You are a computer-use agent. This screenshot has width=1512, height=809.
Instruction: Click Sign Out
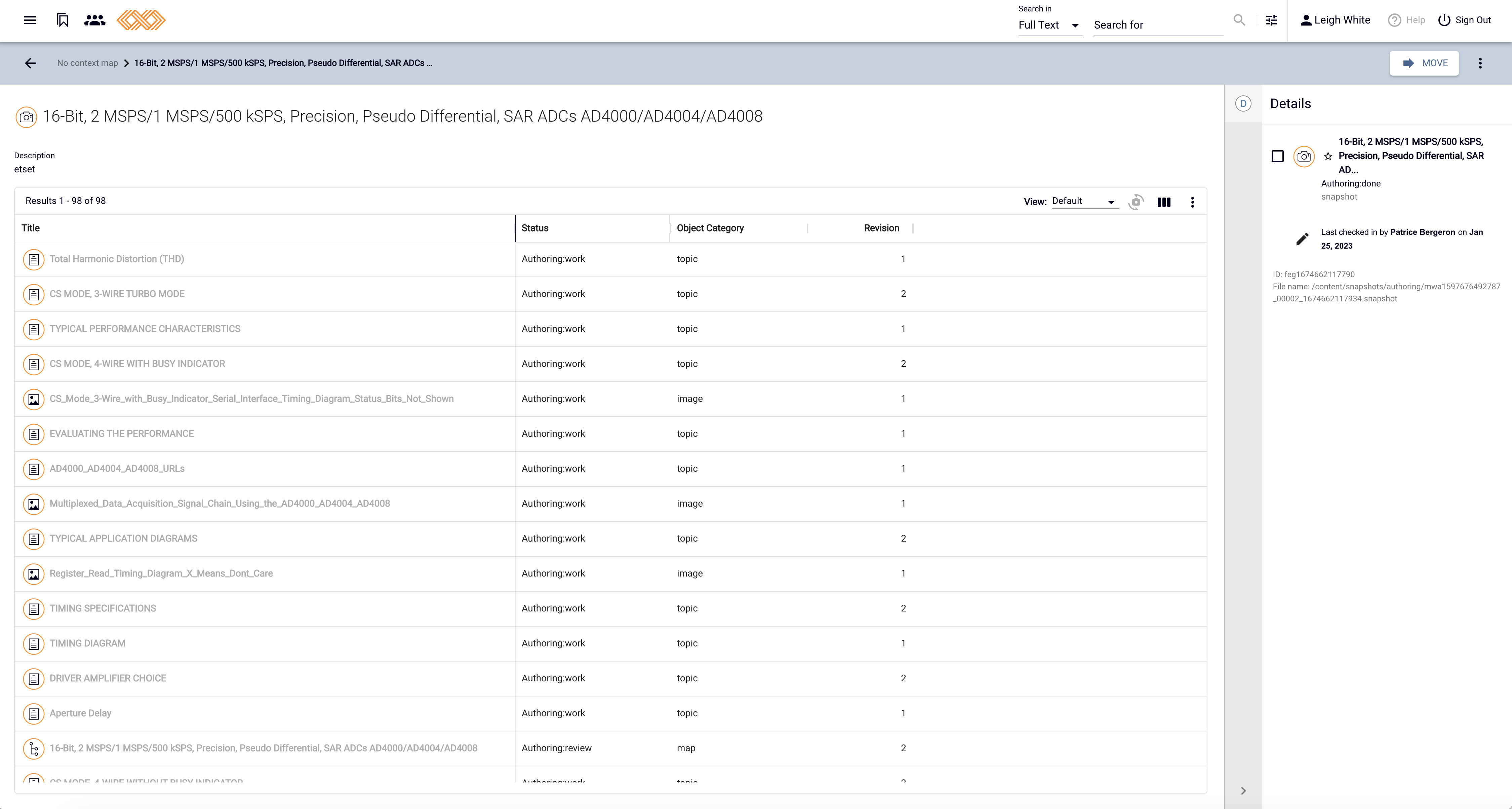[1465, 20]
